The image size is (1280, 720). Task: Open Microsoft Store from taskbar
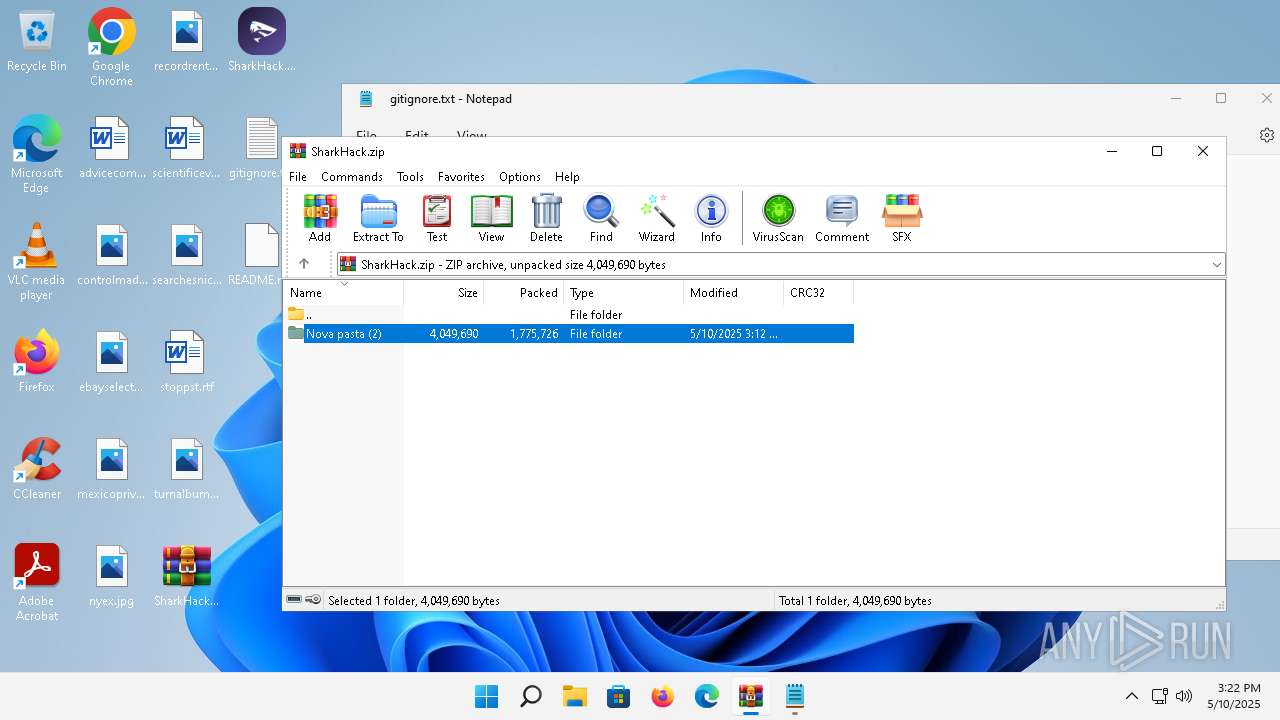click(619, 696)
